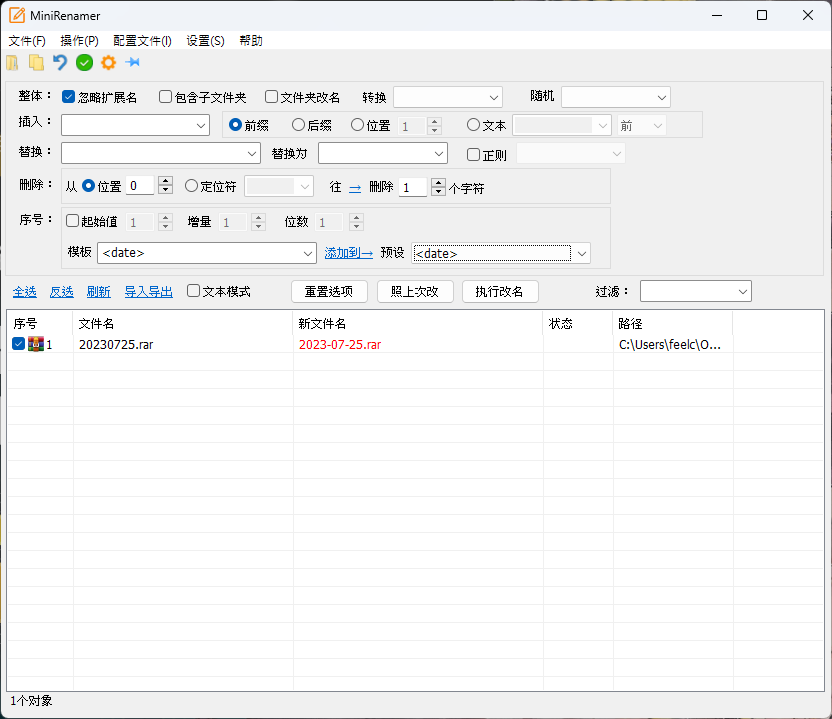Click the green checkmark apply icon

pyautogui.click(x=84, y=63)
